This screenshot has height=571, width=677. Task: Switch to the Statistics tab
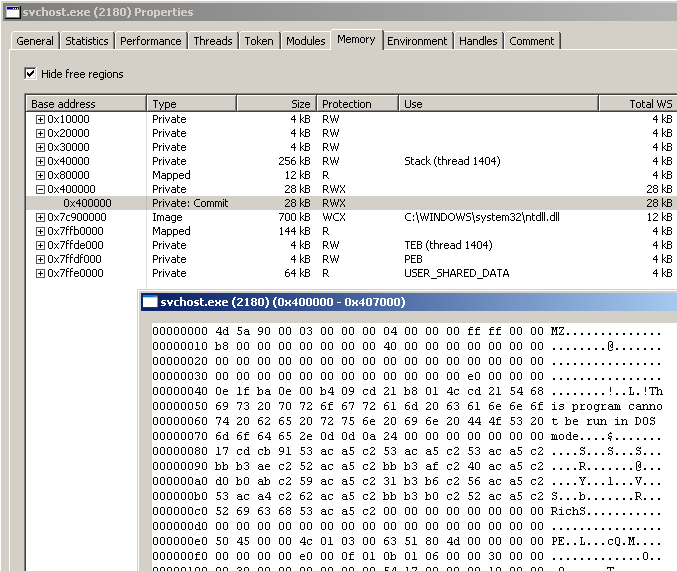click(x=87, y=41)
